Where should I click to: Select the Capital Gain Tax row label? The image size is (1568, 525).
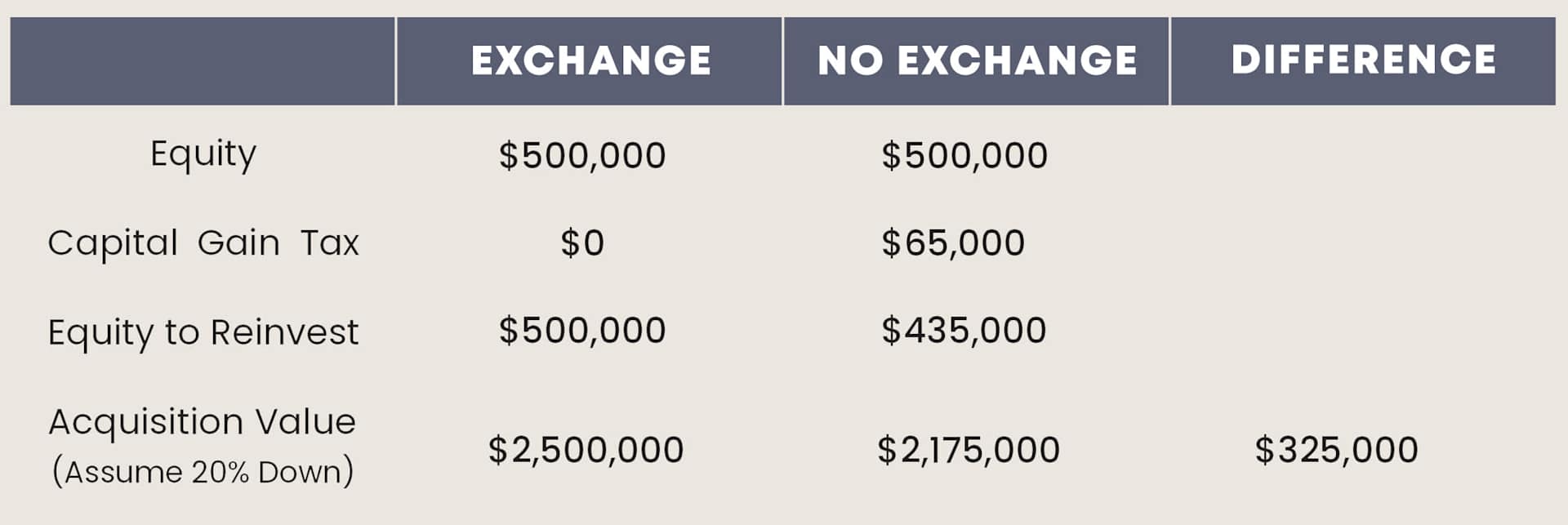(x=203, y=243)
